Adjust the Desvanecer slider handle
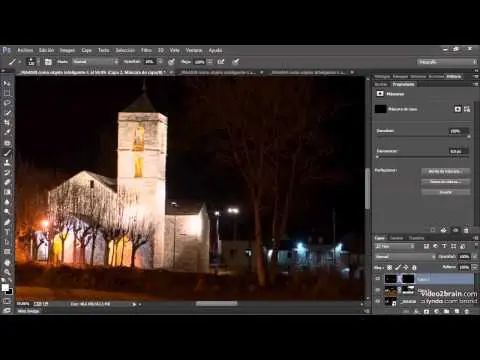Screen dimensions: 480x360 (377, 156)
